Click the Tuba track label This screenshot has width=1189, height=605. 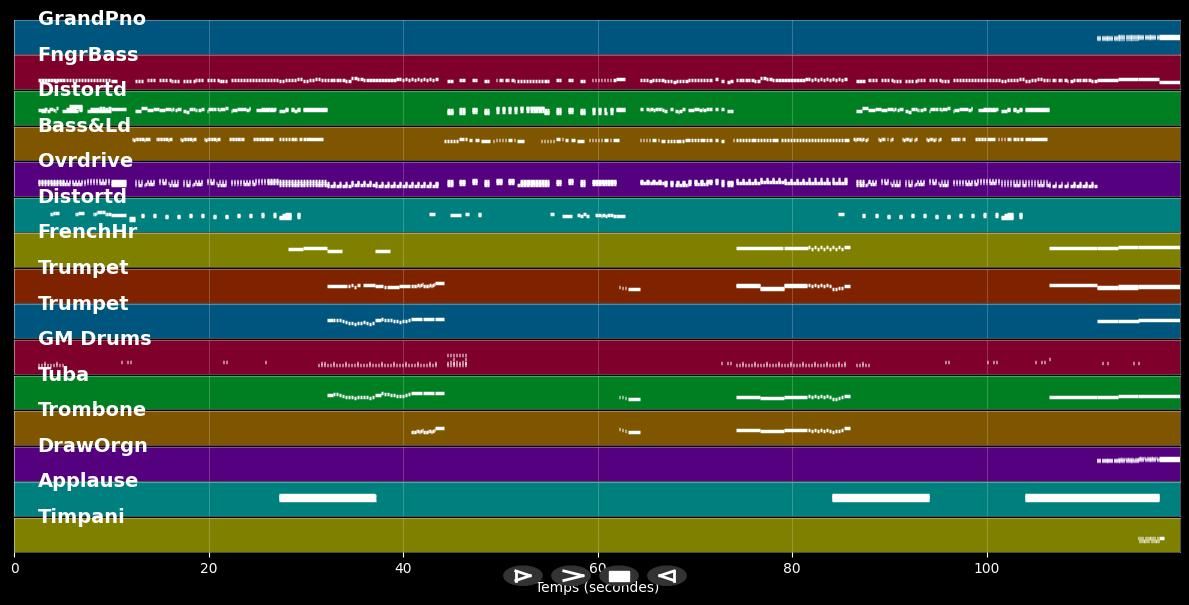click(63, 374)
